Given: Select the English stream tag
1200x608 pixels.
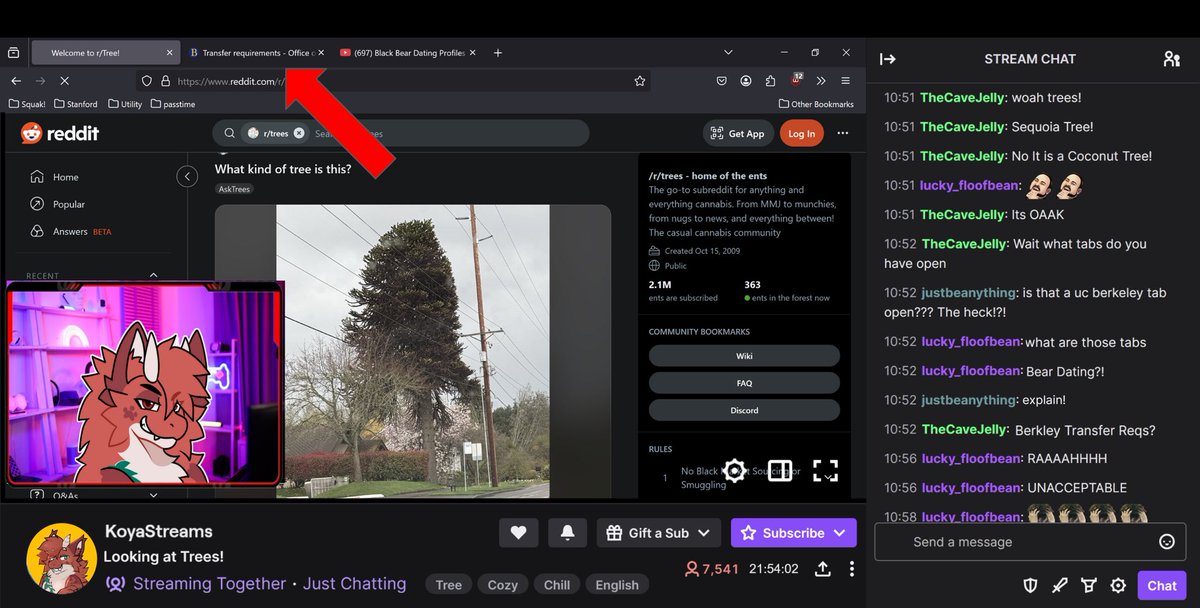Looking at the screenshot, I should tap(617, 585).
